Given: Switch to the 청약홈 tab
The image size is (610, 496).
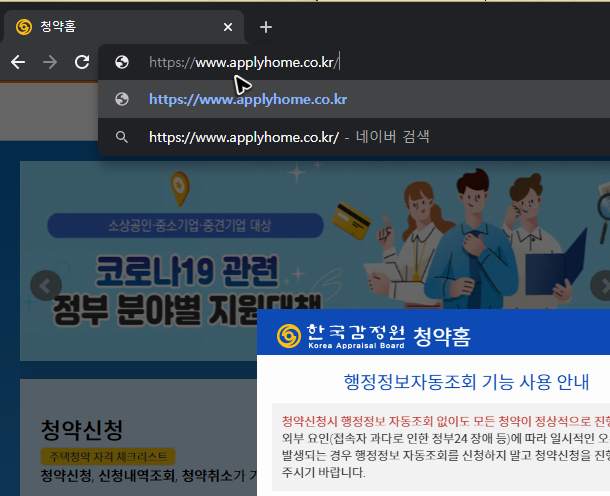Looking at the screenshot, I should [124, 26].
